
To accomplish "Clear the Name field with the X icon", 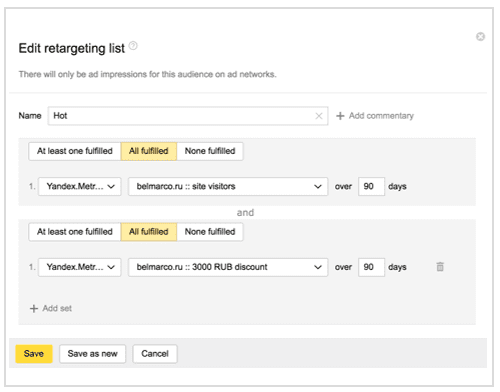I will [x=319, y=116].
